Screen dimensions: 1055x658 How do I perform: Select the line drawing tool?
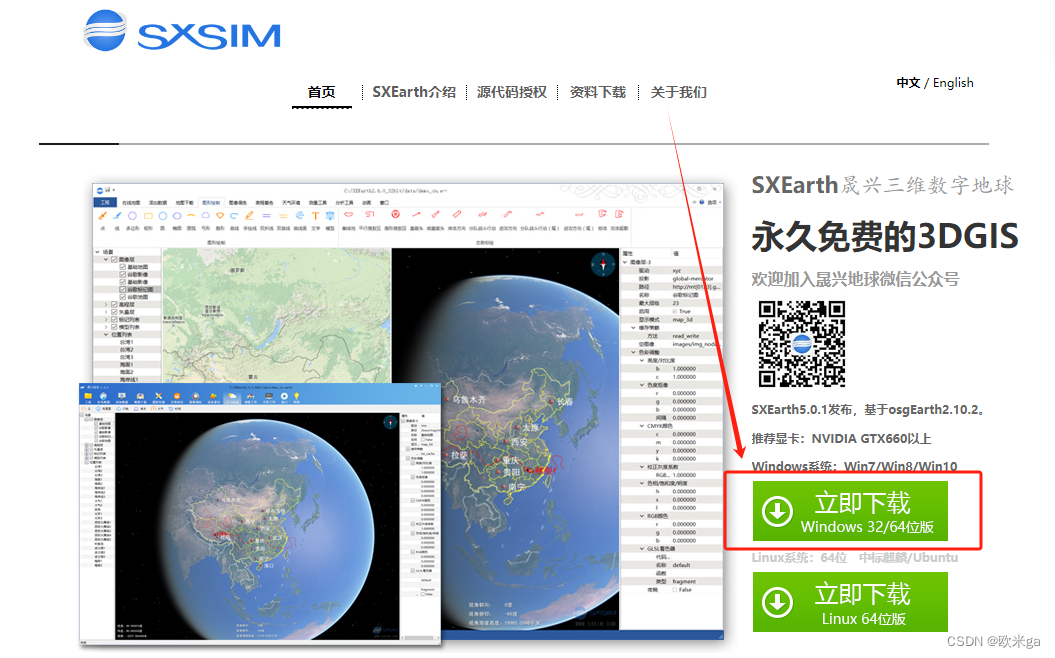pos(118,215)
